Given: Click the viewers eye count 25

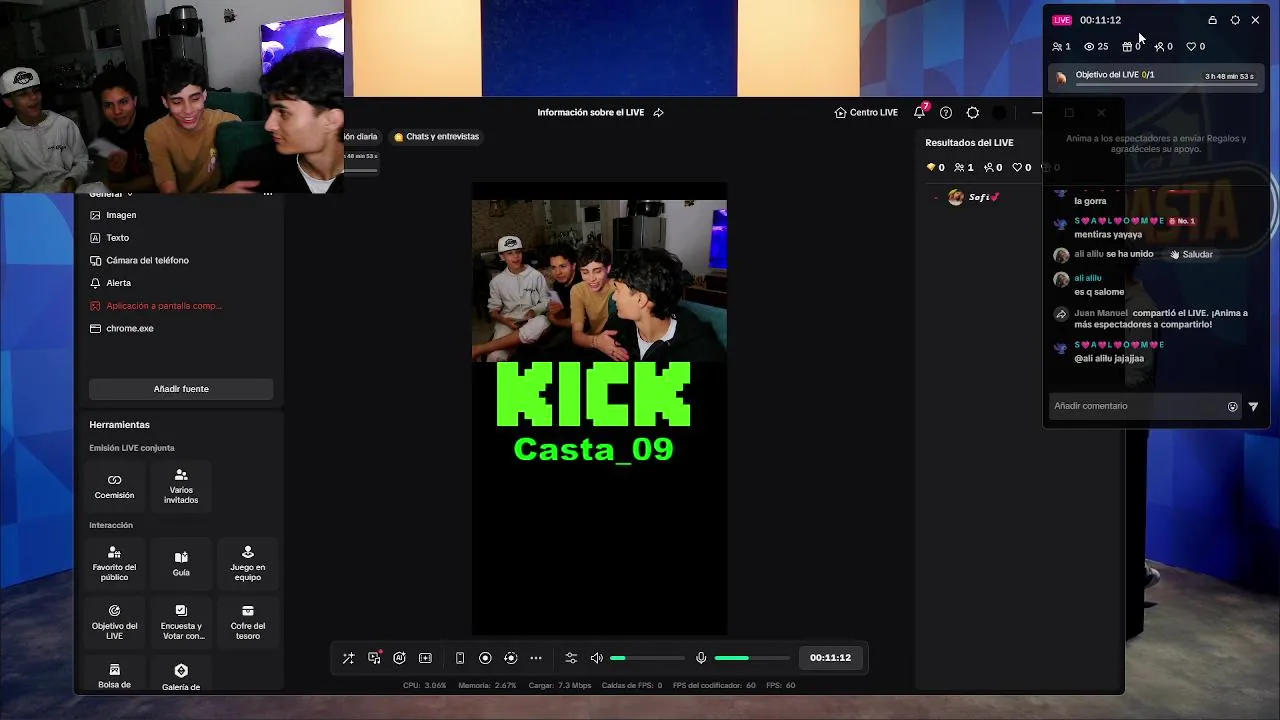Looking at the screenshot, I should [x=1096, y=47].
